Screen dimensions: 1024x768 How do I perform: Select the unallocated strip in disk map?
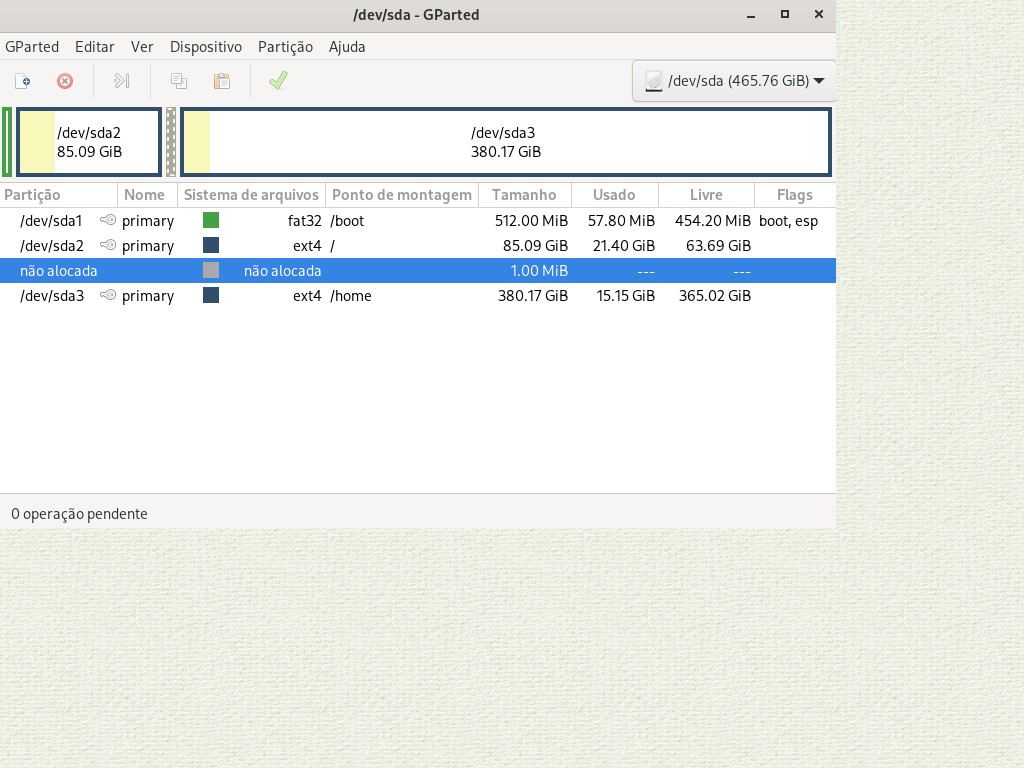click(171, 142)
